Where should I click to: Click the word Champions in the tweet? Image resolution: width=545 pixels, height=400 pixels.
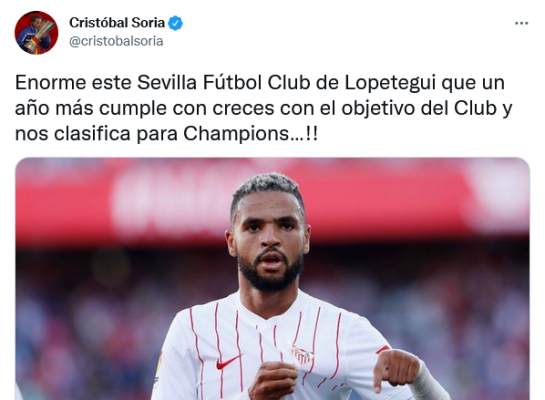pyautogui.click(x=236, y=133)
